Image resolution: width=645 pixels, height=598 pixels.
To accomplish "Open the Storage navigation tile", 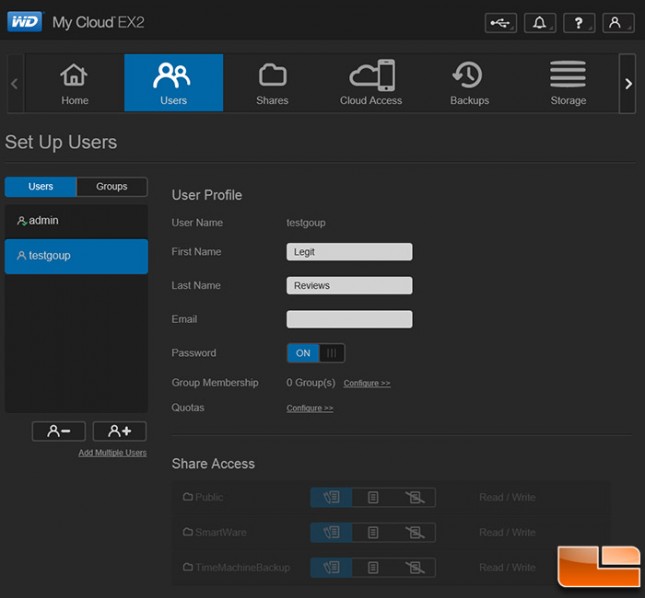I will pos(568,83).
